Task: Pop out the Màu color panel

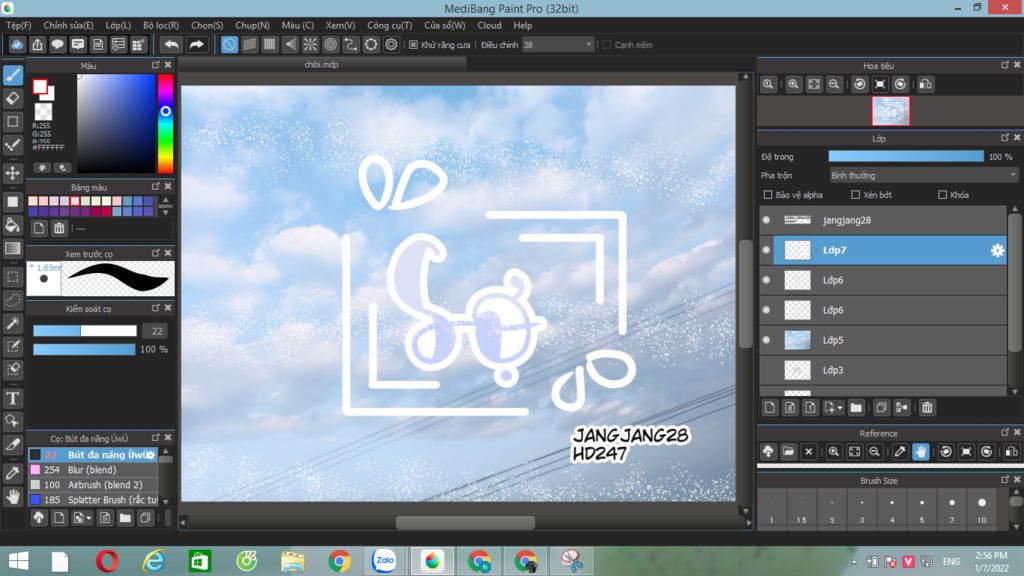Action: [x=155, y=65]
